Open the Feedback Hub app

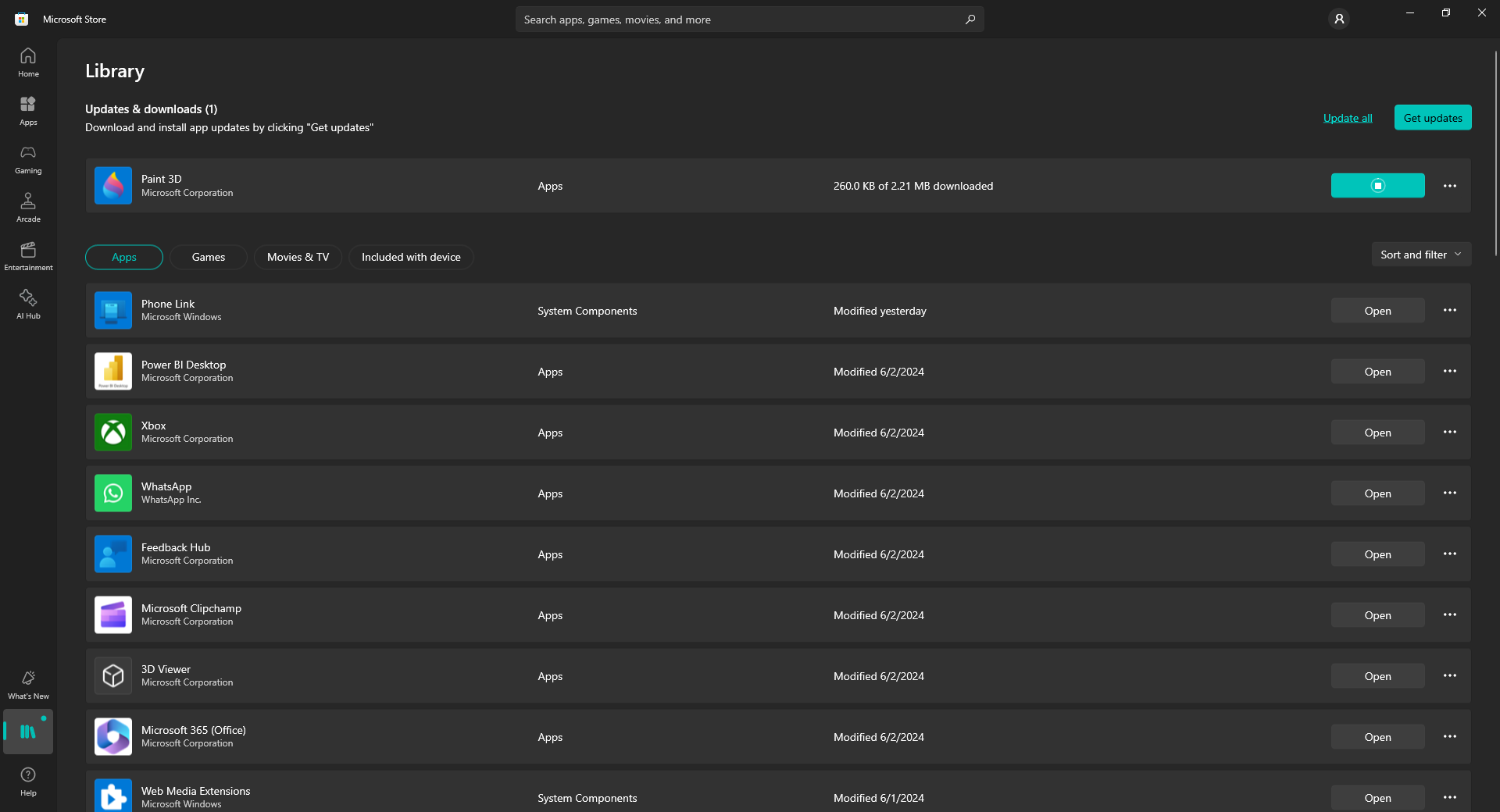coord(1378,554)
